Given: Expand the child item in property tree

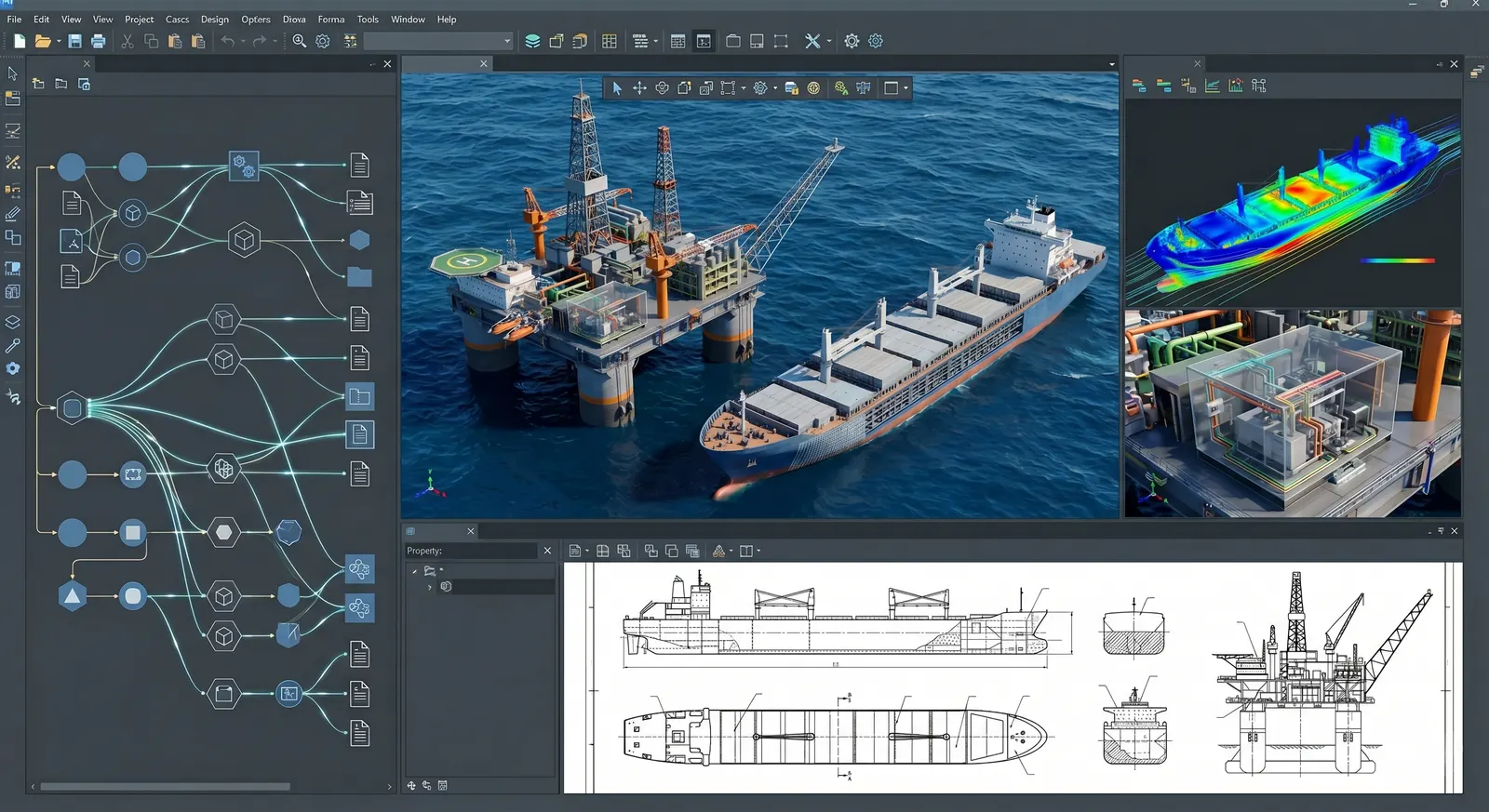Looking at the screenshot, I should pos(429,587).
